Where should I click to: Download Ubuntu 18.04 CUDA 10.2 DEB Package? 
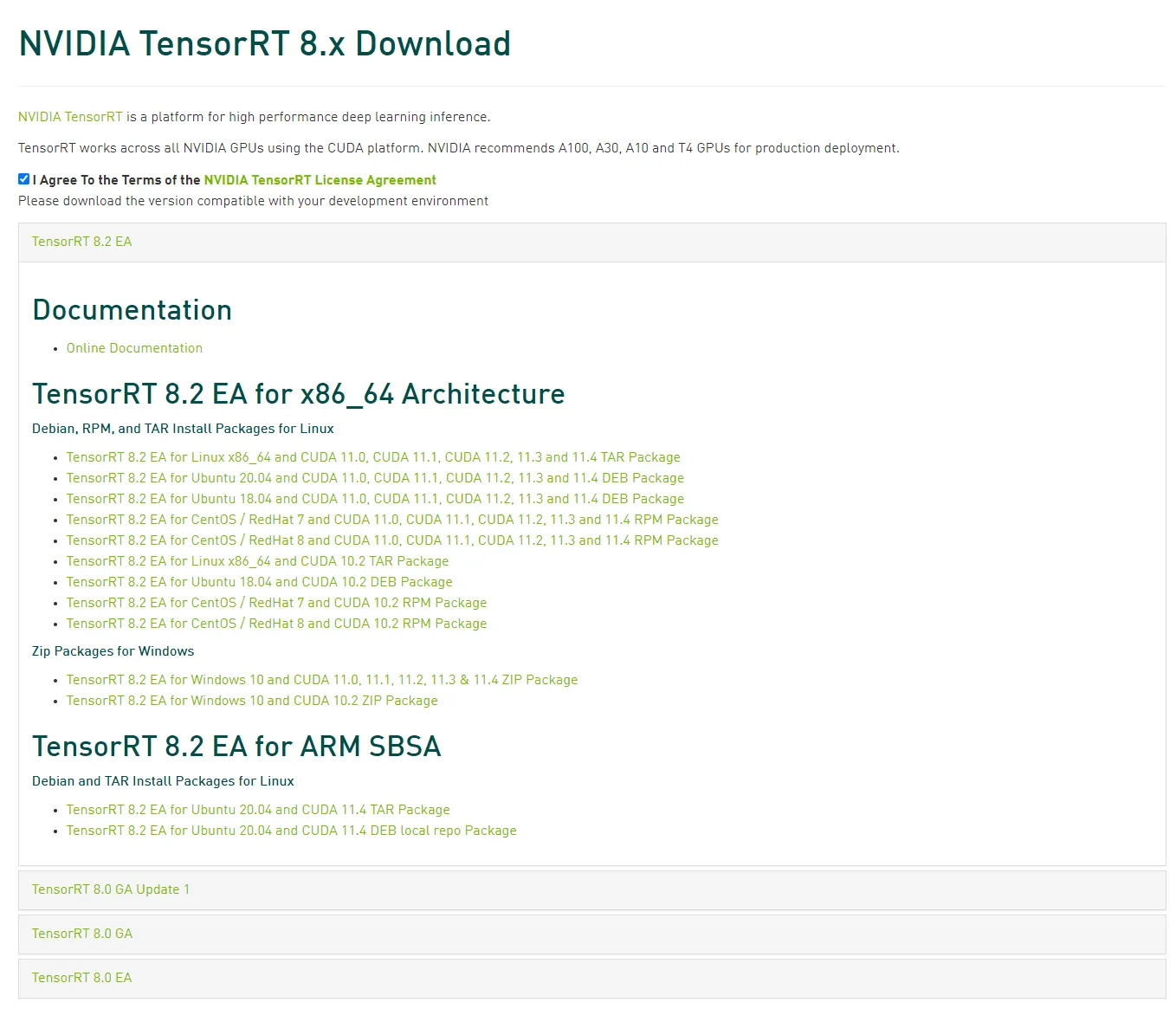(259, 582)
